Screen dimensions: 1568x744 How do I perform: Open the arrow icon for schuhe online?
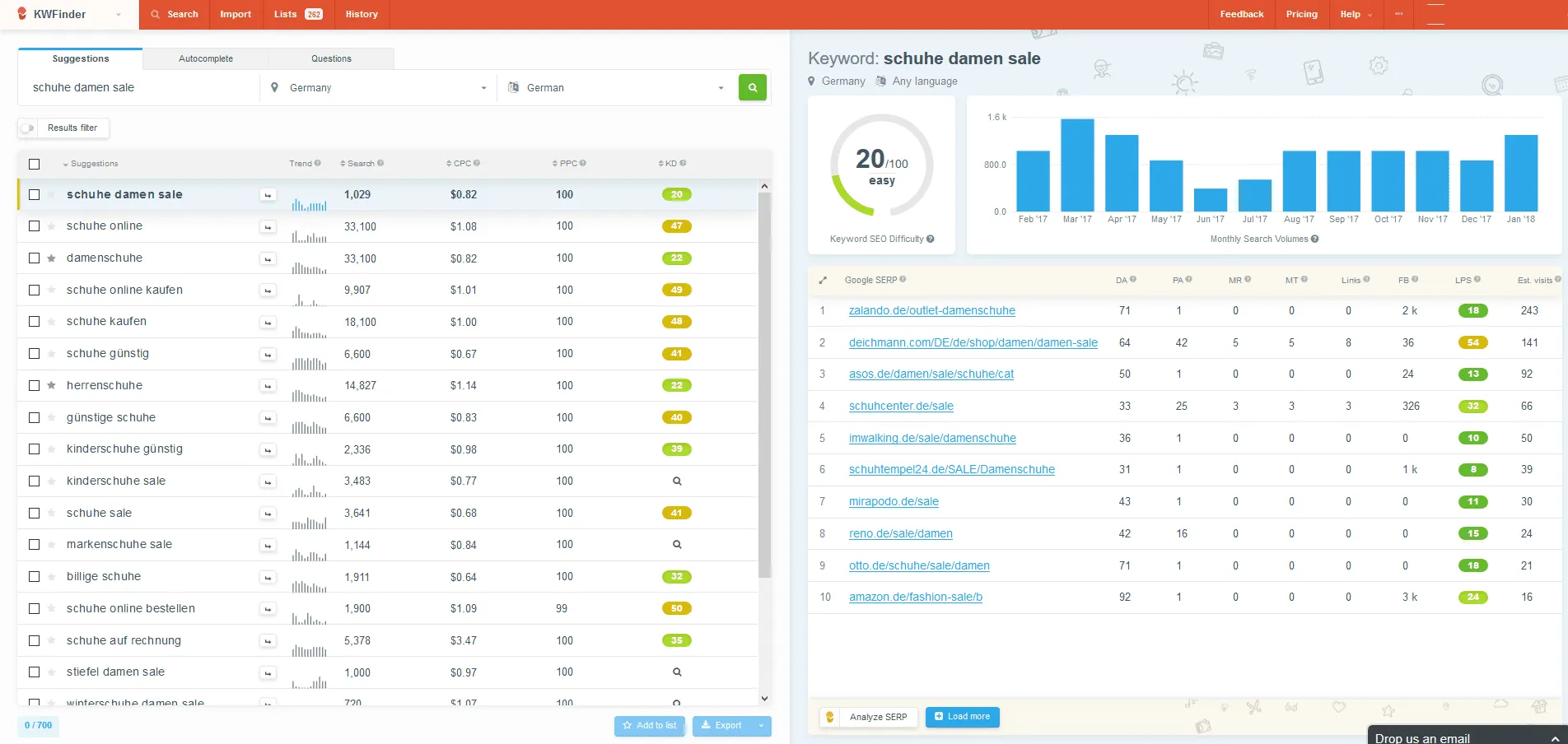pos(268,226)
